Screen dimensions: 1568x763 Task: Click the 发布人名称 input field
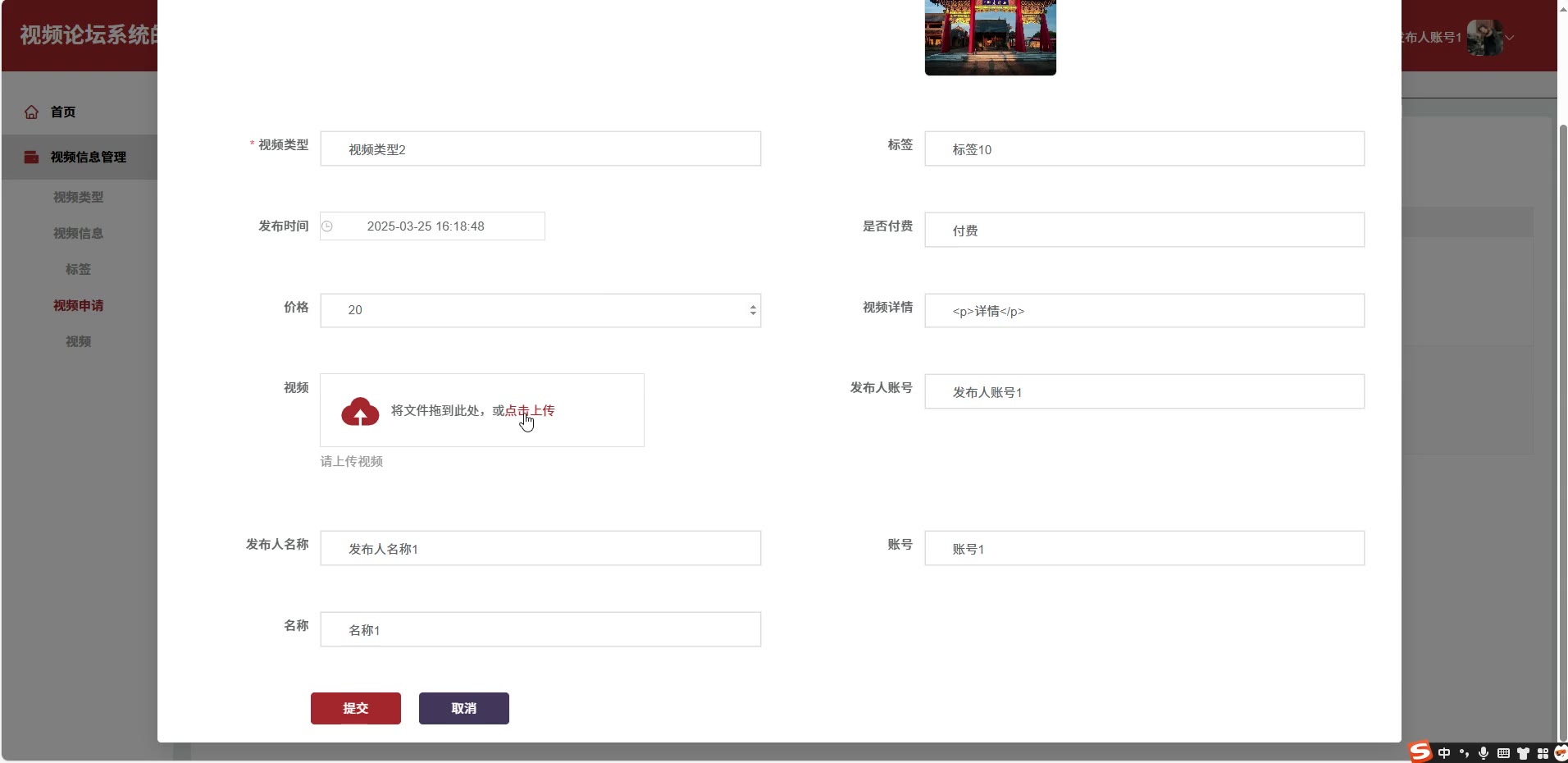coord(540,548)
